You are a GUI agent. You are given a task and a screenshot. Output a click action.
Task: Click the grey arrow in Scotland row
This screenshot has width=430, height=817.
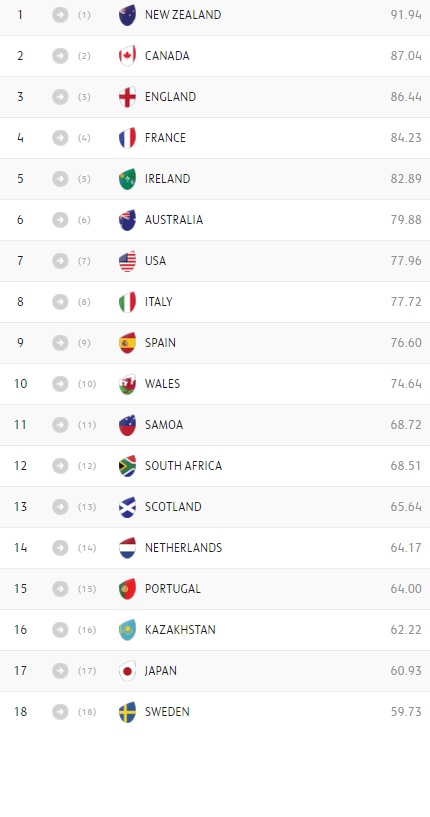click(60, 507)
